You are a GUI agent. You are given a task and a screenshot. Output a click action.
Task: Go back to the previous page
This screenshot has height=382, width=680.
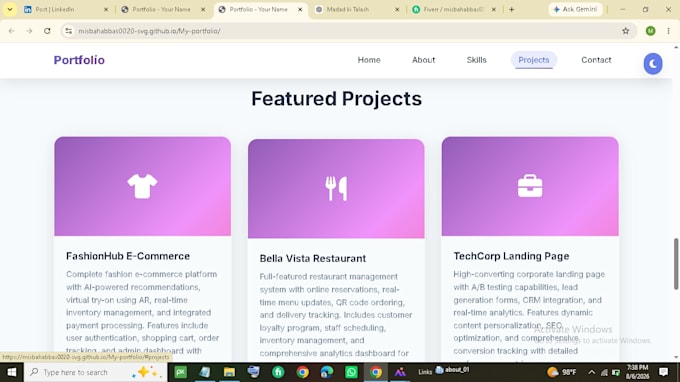[x=12, y=31]
